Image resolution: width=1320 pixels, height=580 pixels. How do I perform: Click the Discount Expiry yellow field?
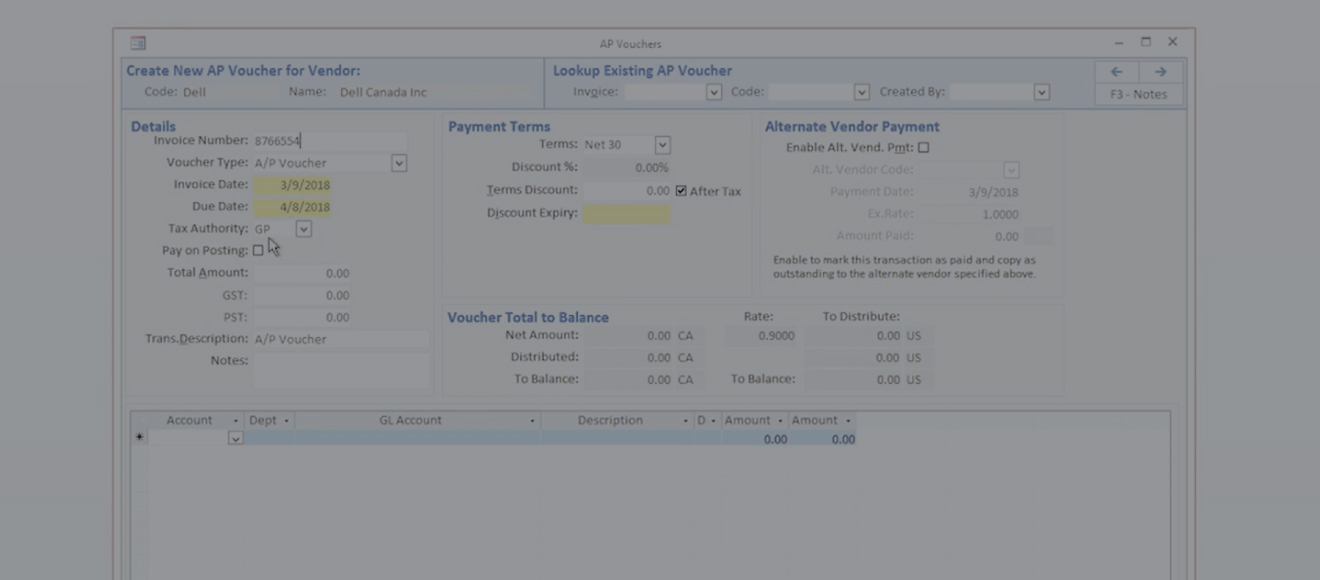[x=626, y=213]
